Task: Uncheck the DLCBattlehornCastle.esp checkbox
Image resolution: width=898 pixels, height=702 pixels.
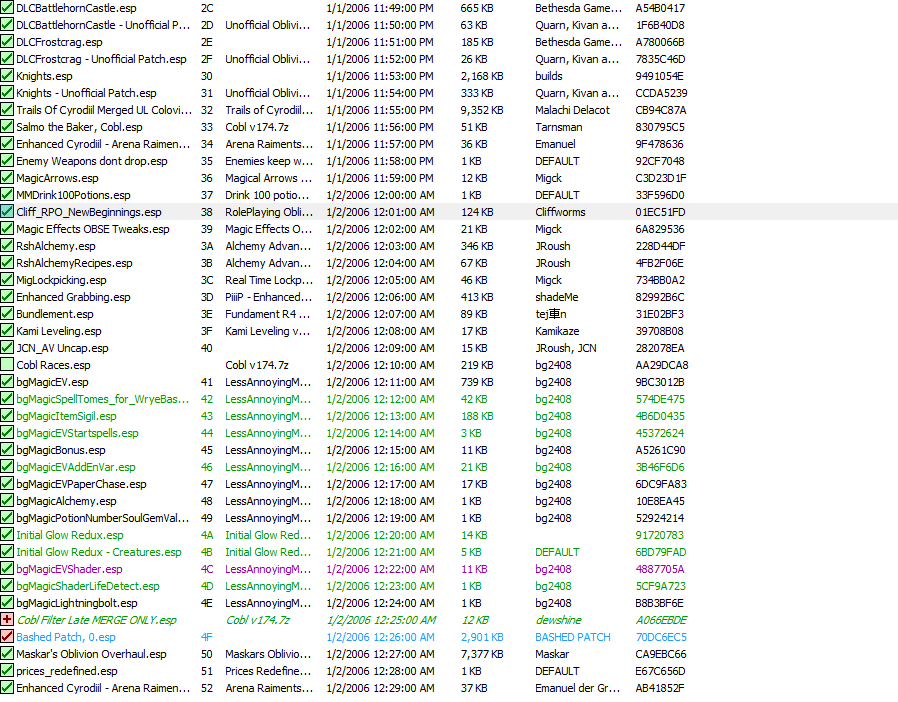Action: point(7,8)
